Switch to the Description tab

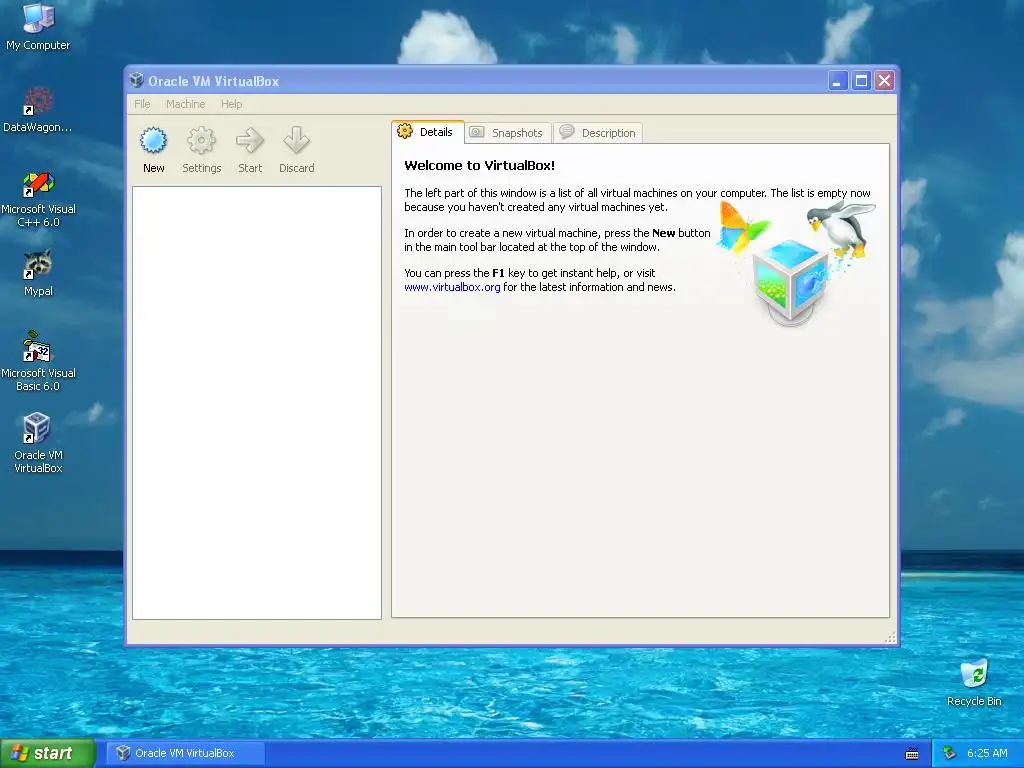click(598, 133)
